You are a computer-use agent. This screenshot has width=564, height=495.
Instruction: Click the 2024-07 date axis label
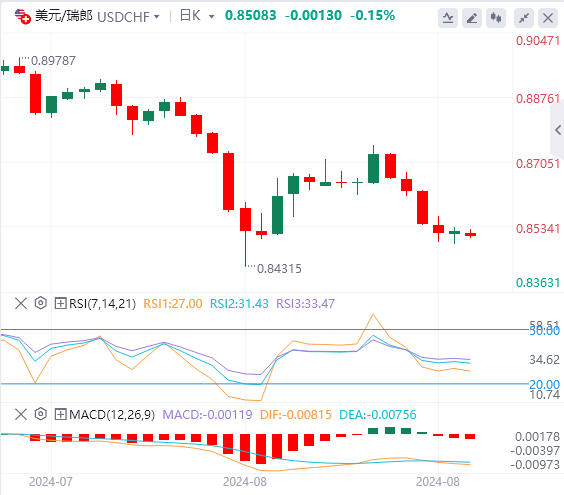(x=51, y=482)
